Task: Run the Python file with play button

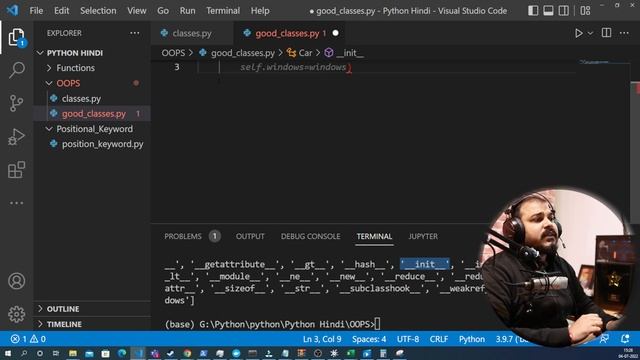Action: pos(579,33)
